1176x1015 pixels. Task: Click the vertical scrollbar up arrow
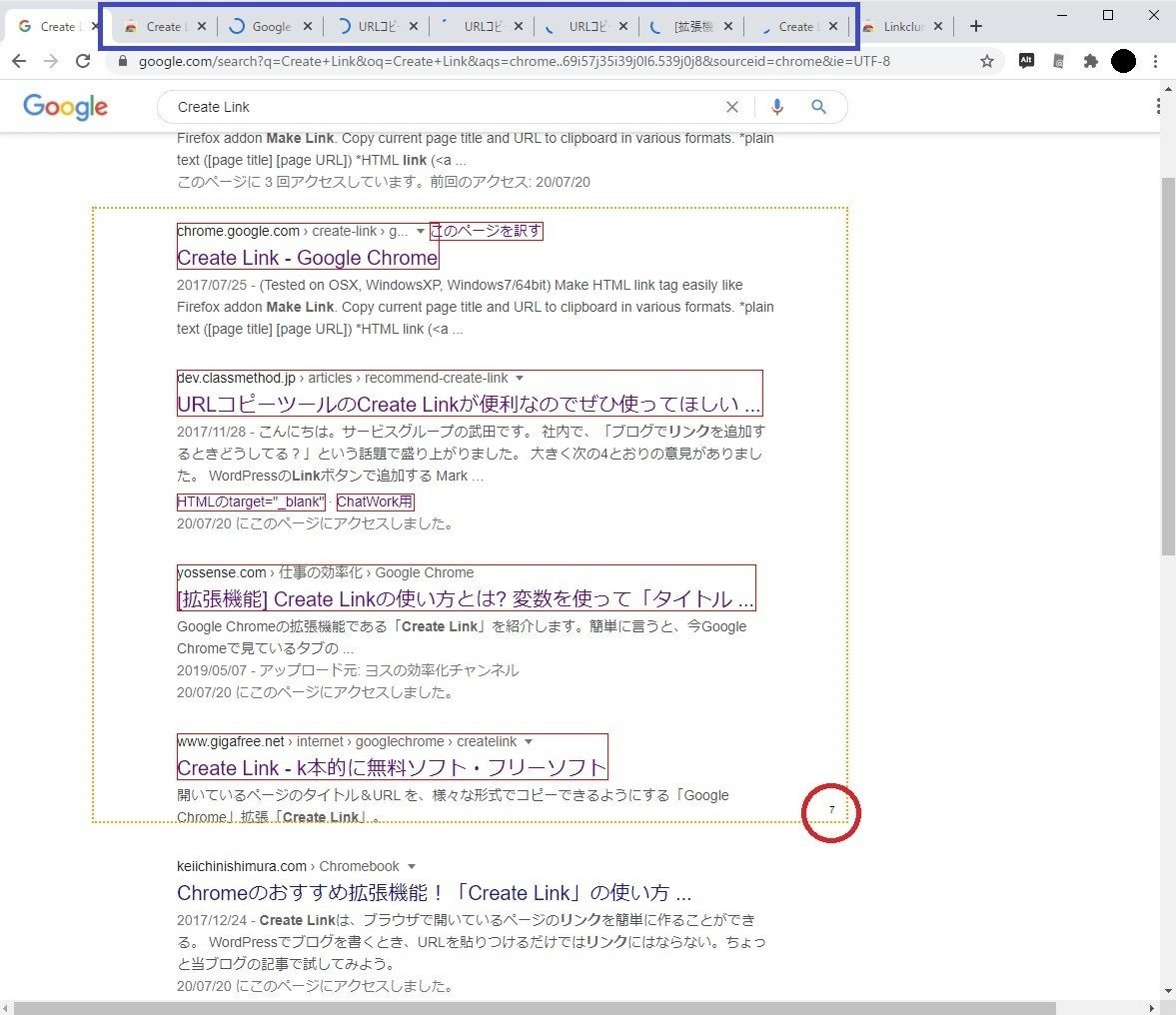(x=1168, y=89)
